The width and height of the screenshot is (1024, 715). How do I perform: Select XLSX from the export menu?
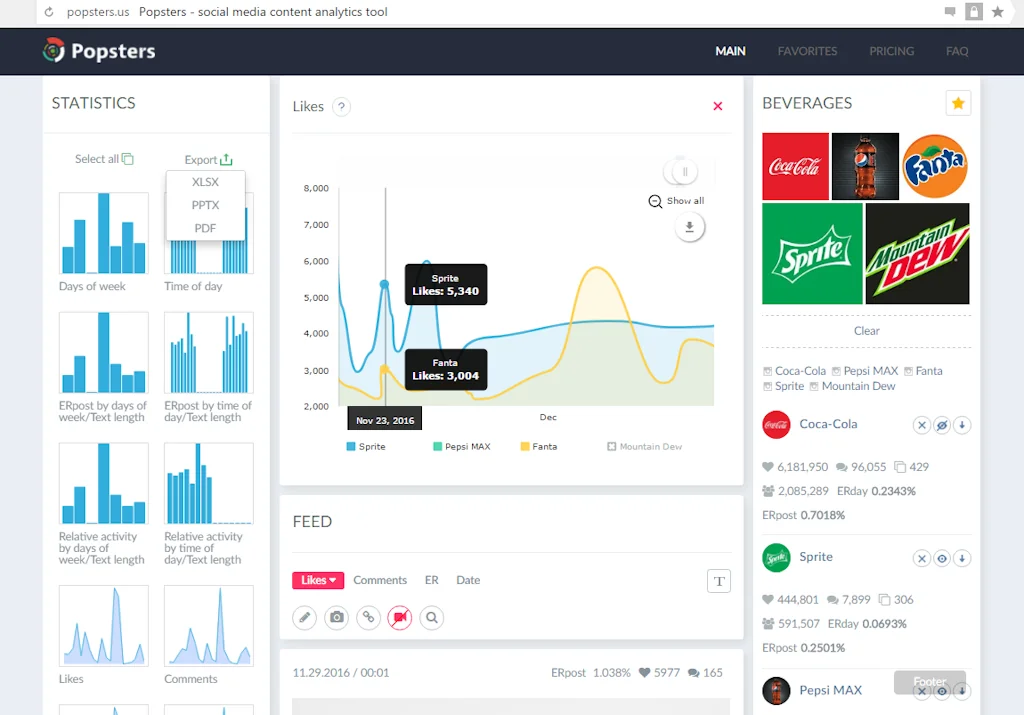tap(205, 182)
